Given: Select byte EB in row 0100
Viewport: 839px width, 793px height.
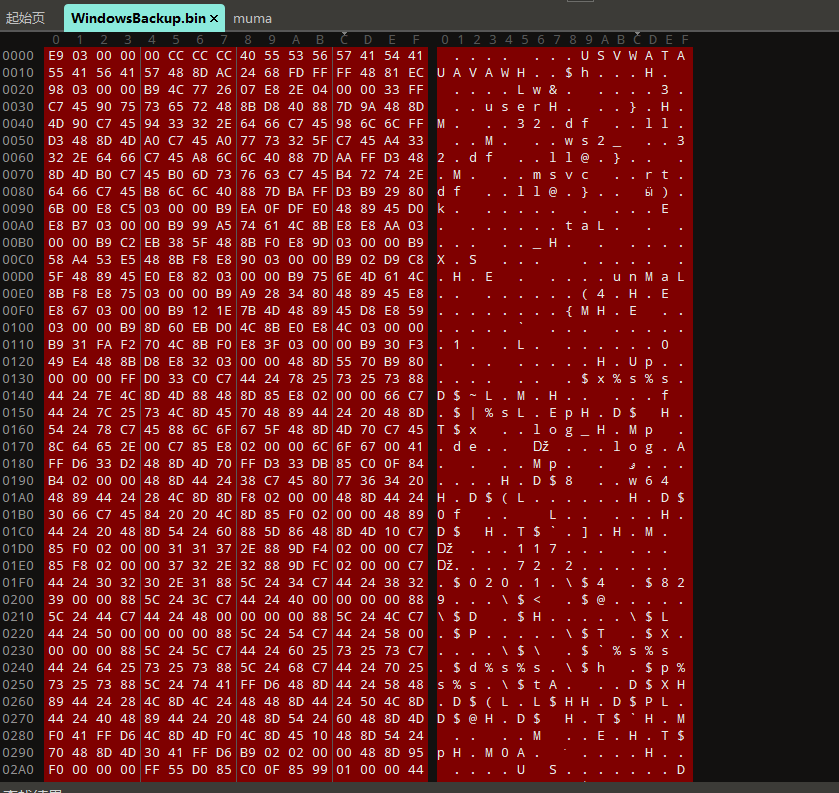Looking at the screenshot, I should (200, 327).
